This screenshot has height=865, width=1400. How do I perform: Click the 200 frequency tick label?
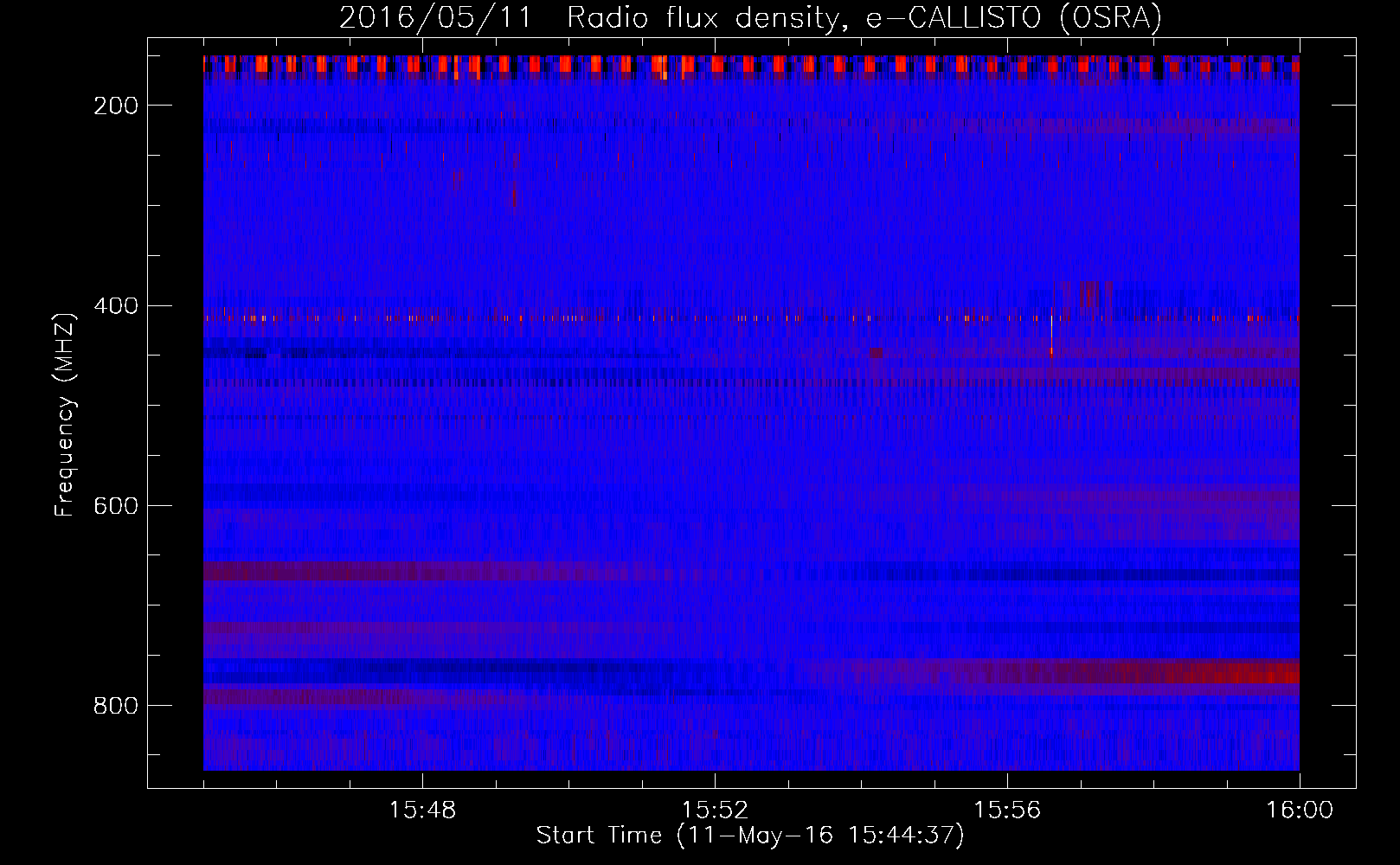point(116,106)
